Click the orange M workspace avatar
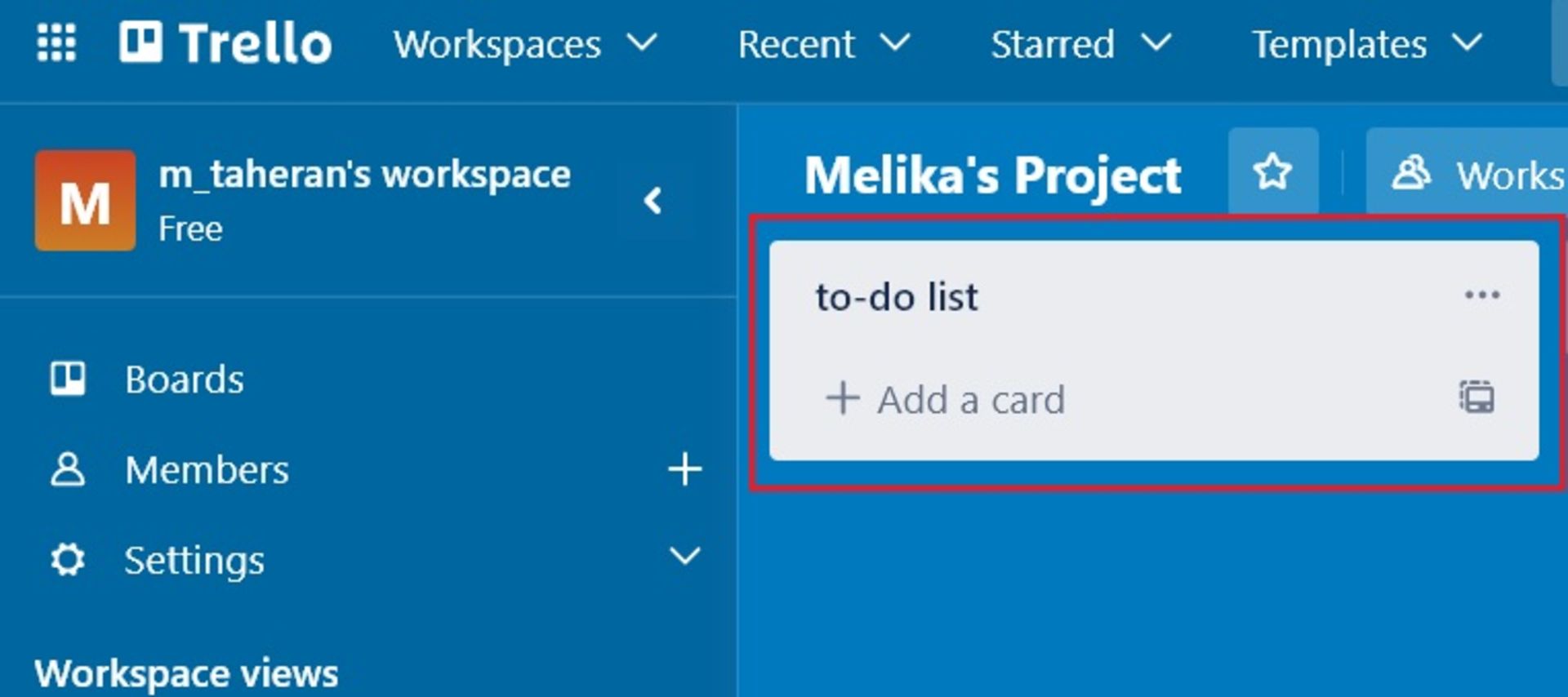The width and height of the screenshot is (1568, 697). pos(85,200)
